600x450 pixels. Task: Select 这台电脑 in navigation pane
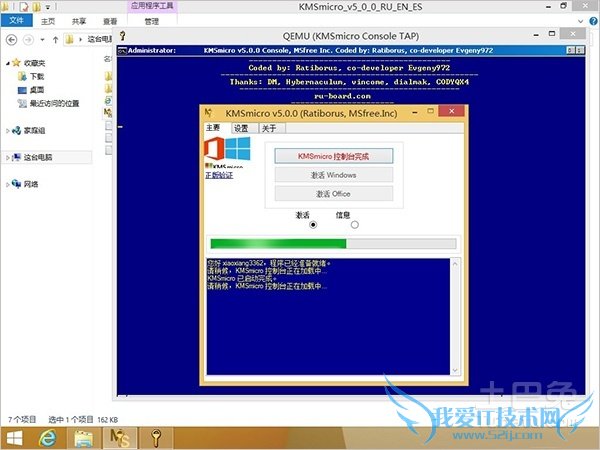click(38, 157)
